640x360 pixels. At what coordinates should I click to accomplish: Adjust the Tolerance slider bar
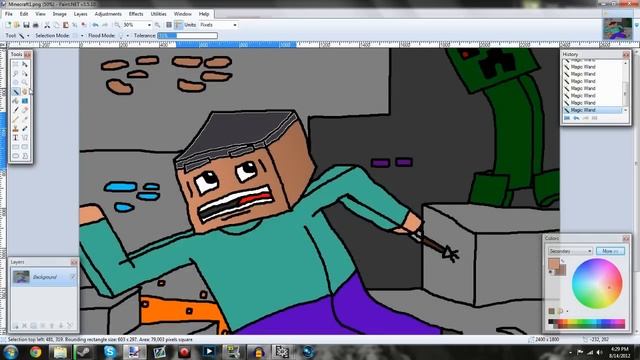point(187,36)
